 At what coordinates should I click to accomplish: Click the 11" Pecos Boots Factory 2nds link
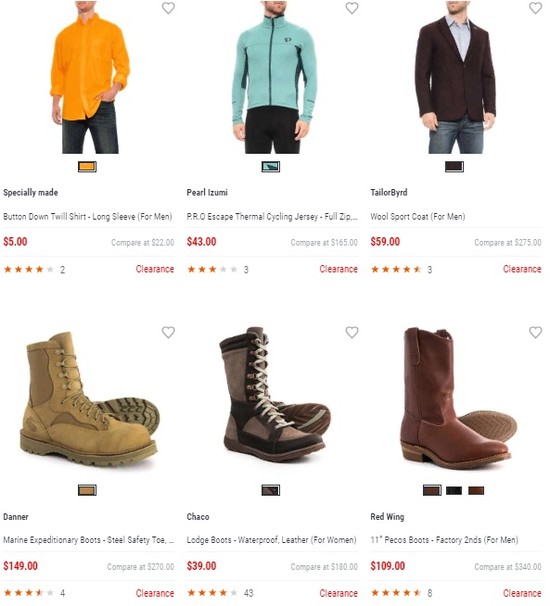444,540
